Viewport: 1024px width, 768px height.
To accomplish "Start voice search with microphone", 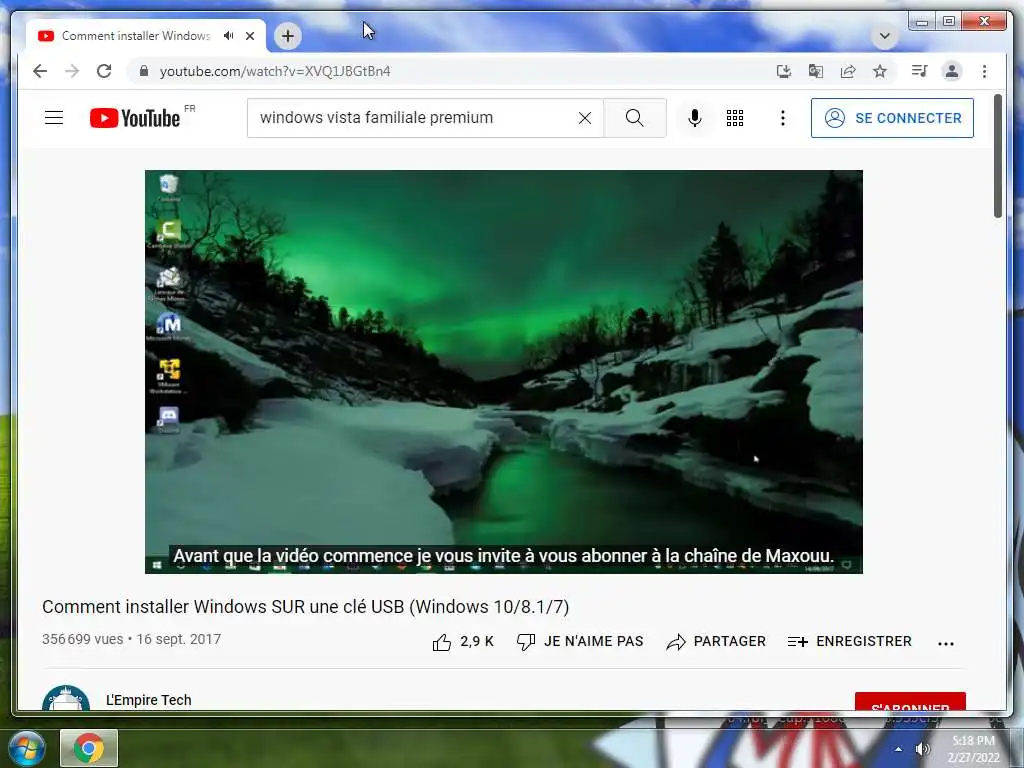I will pyautogui.click(x=695, y=118).
